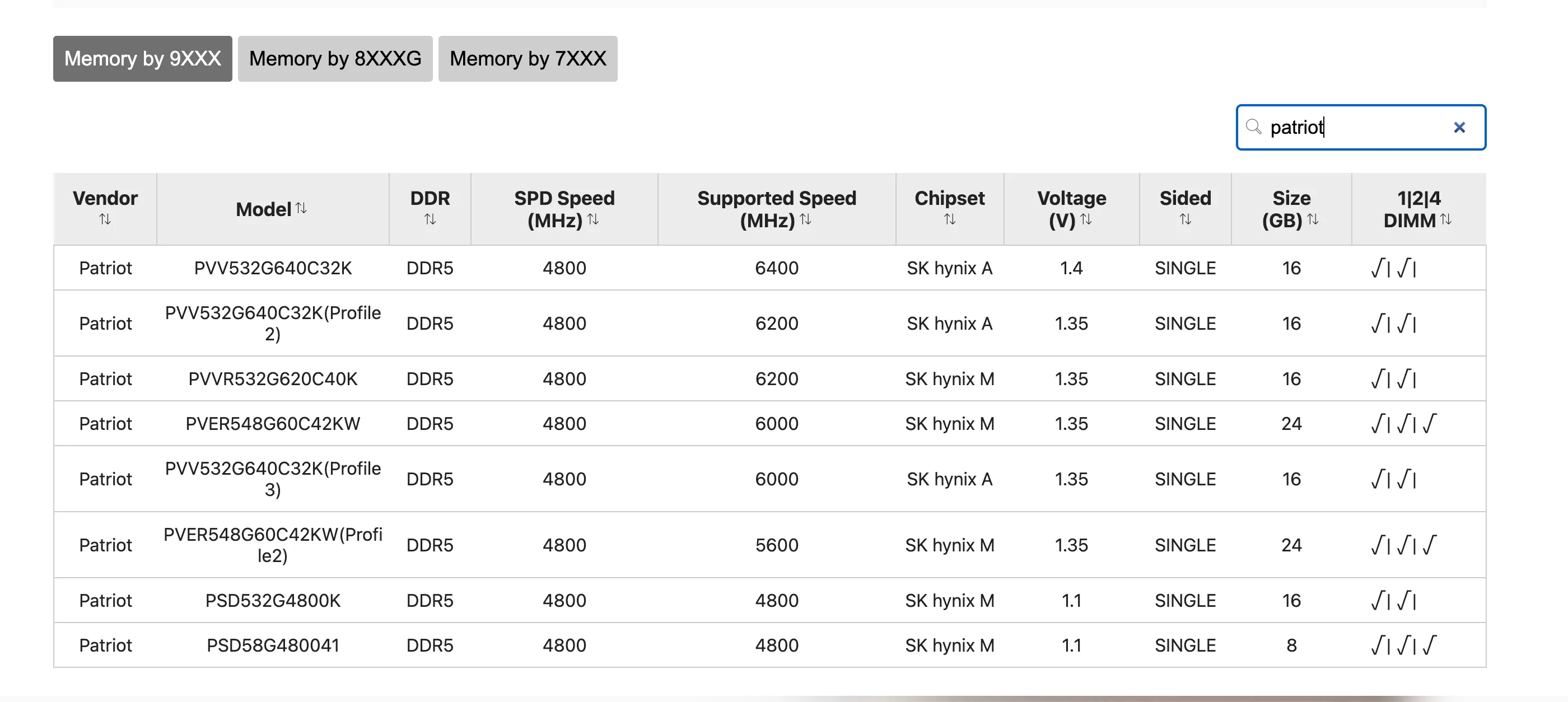Sort by Chipset column arrows
Screen dimensions: 1568x702
(950, 219)
